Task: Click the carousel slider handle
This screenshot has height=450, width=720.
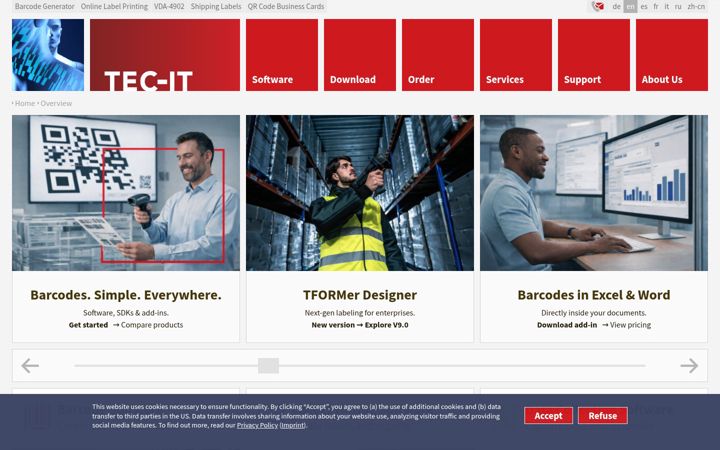Action: [x=268, y=366]
